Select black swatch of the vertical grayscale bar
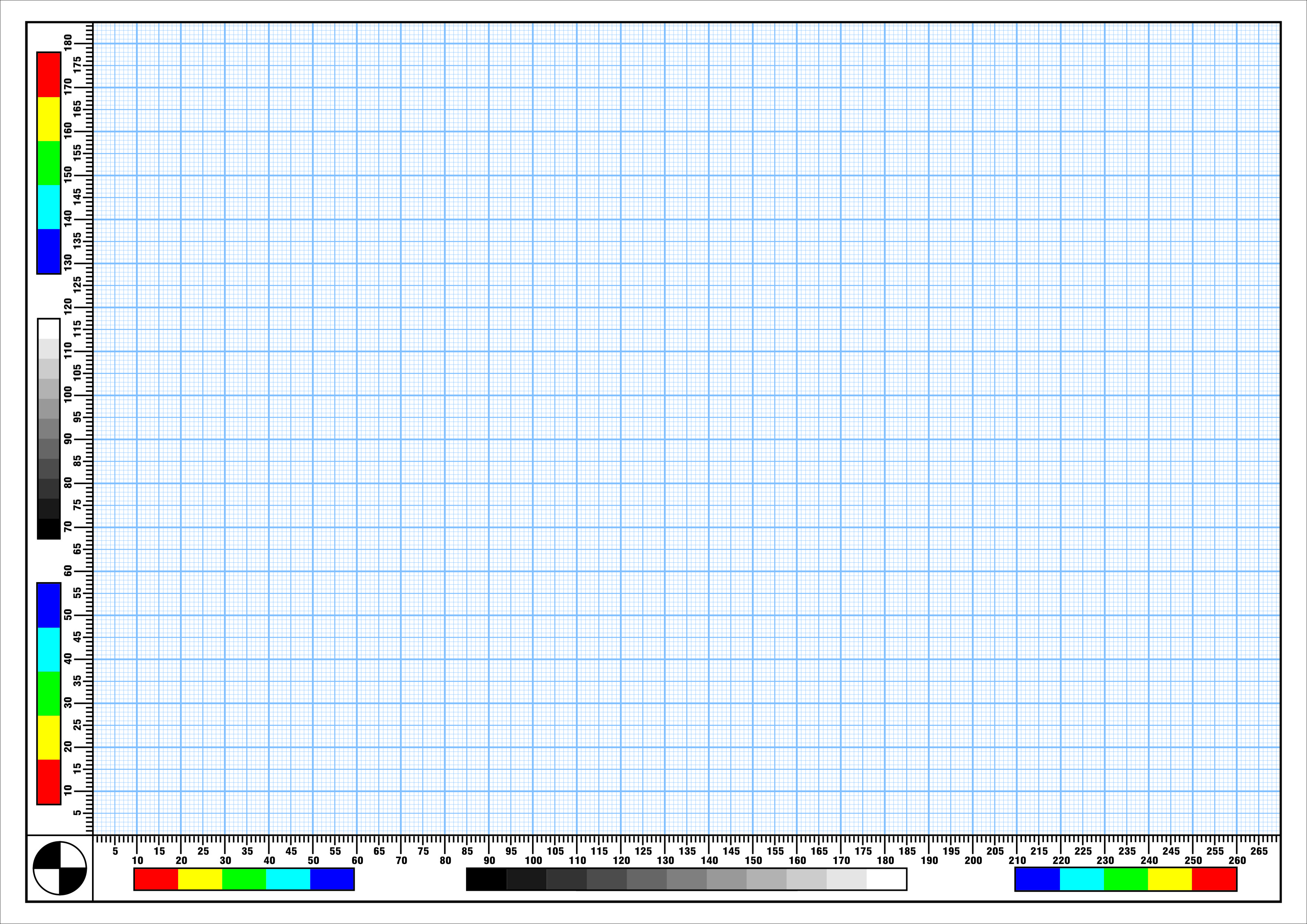Screen dimensions: 1307x924 click(49, 528)
